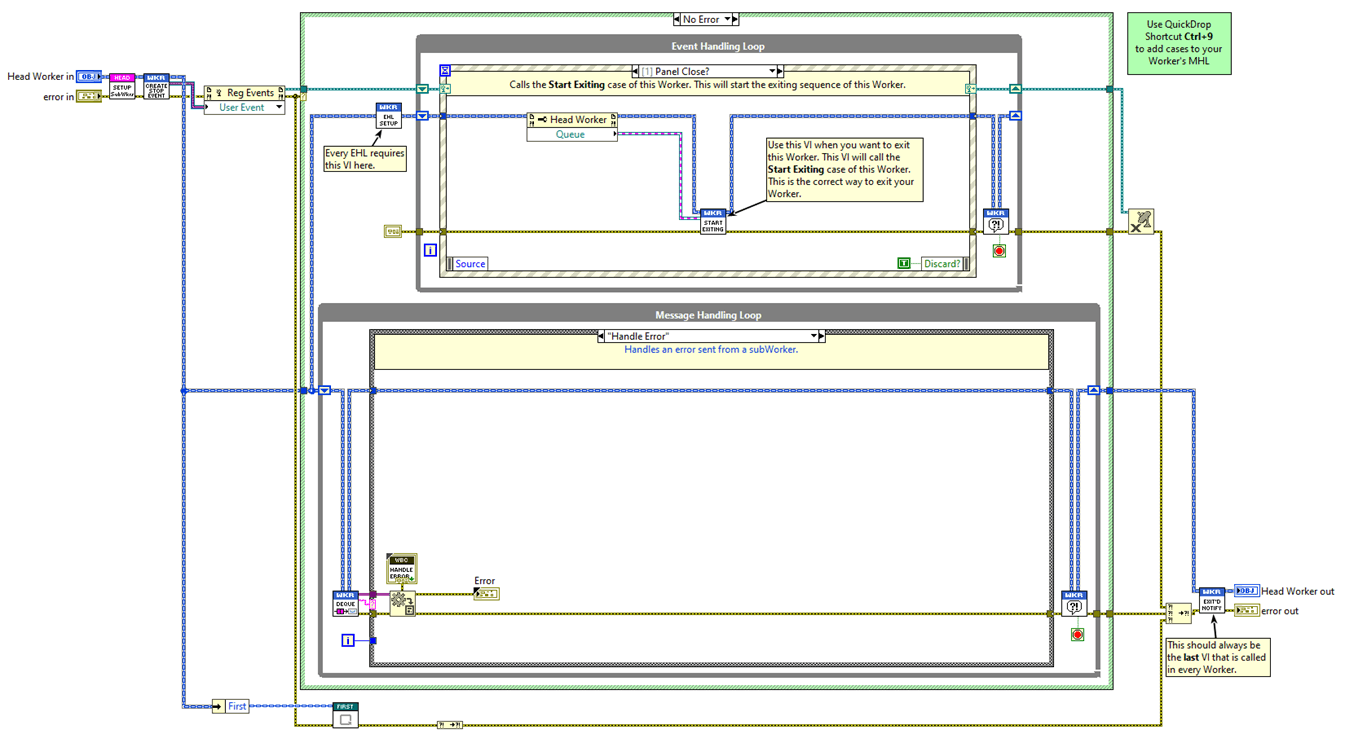Click the error constant left of the event loop
This screenshot has width=1346, height=735.
(393, 232)
